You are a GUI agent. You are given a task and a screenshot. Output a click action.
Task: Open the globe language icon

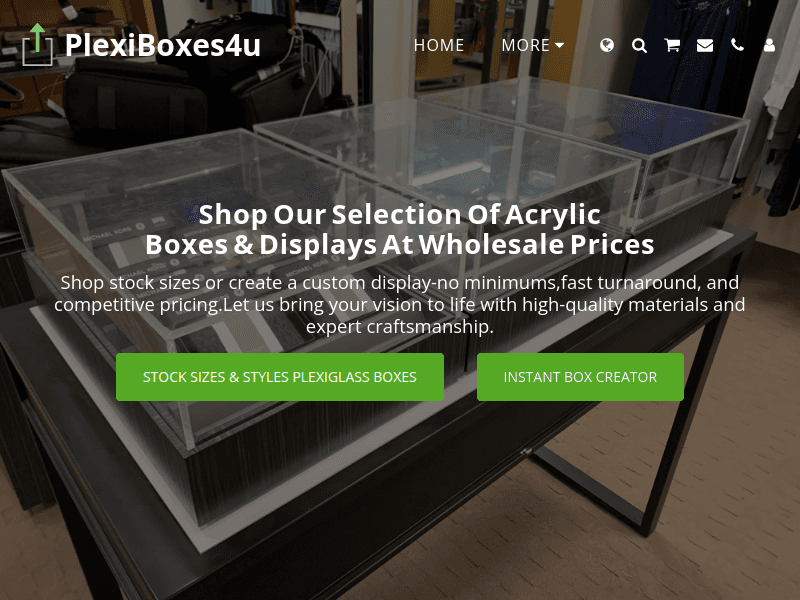pyautogui.click(x=607, y=45)
